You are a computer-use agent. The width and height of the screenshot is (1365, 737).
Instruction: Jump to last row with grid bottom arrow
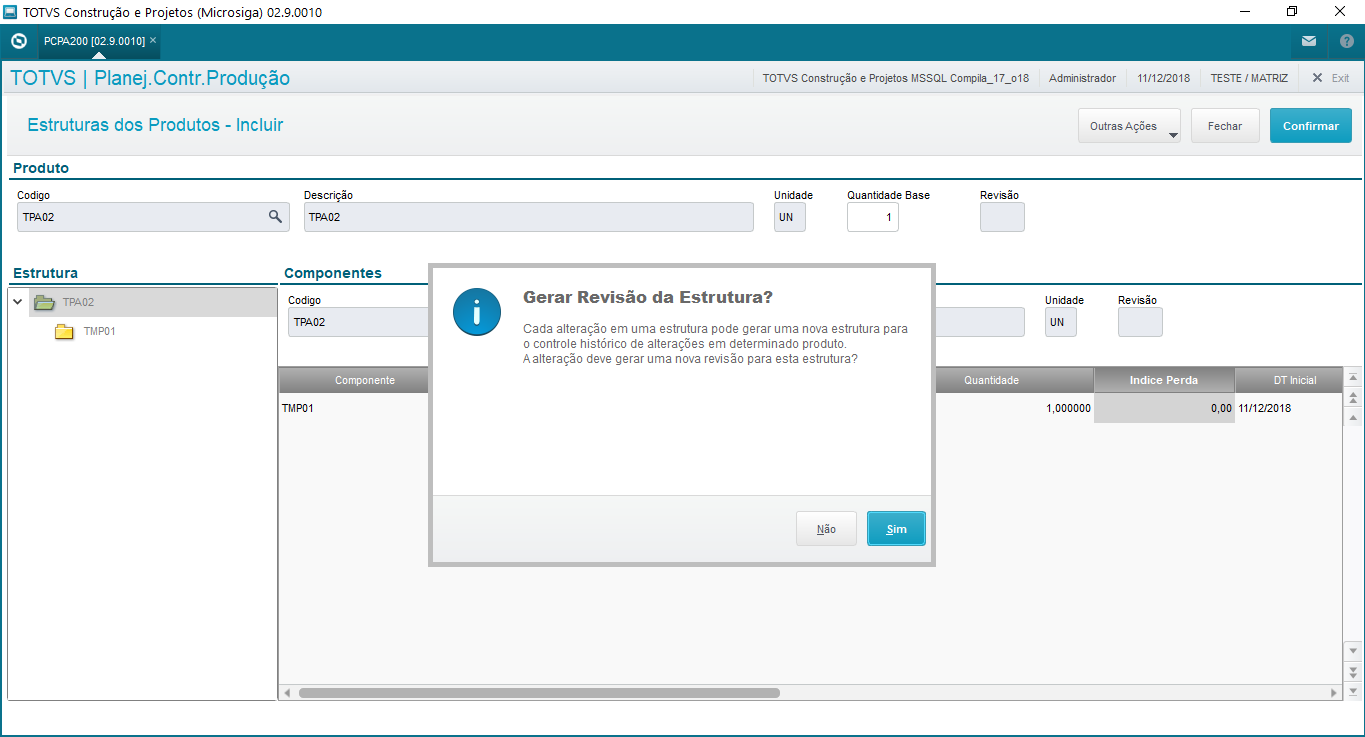(1354, 690)
